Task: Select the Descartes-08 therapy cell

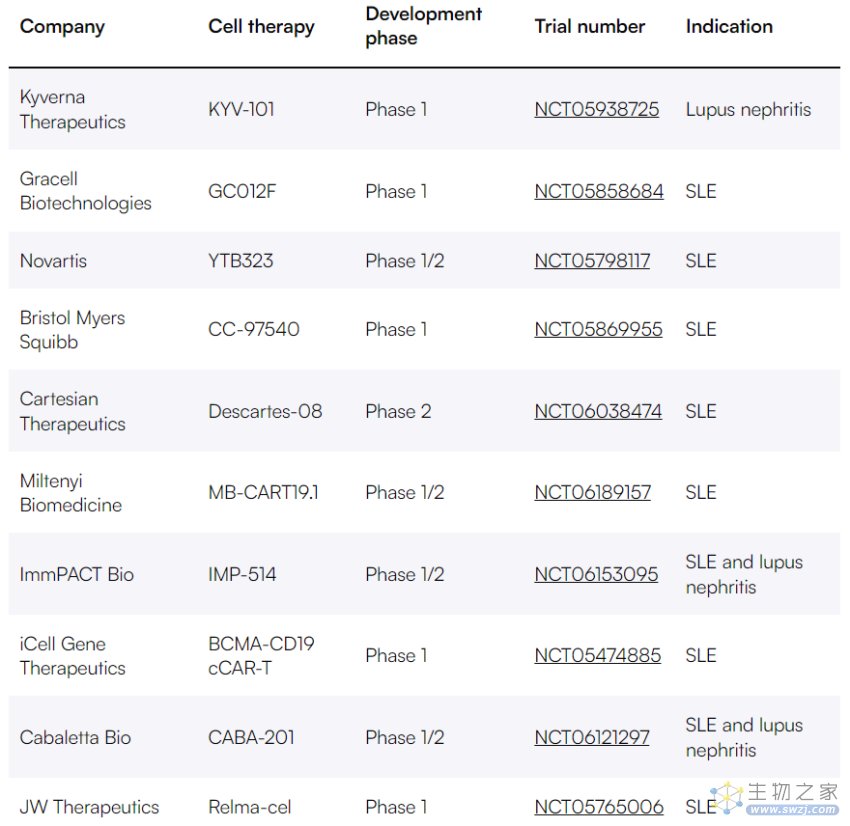Action: [265, 411]
